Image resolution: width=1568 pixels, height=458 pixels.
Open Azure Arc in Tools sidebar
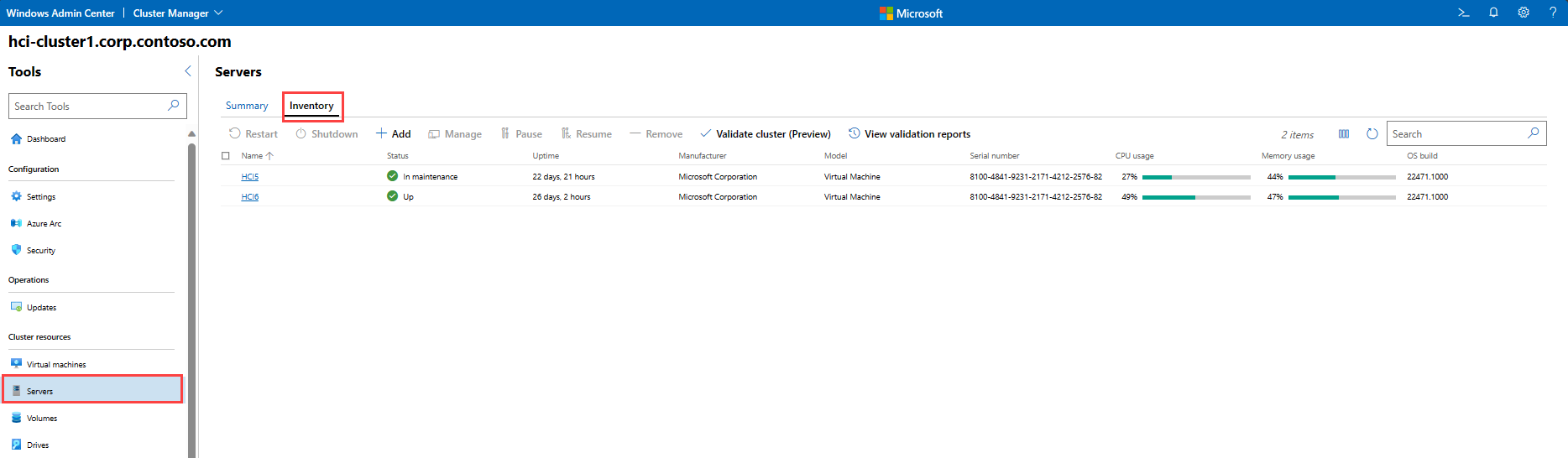[x=44, y=224]
